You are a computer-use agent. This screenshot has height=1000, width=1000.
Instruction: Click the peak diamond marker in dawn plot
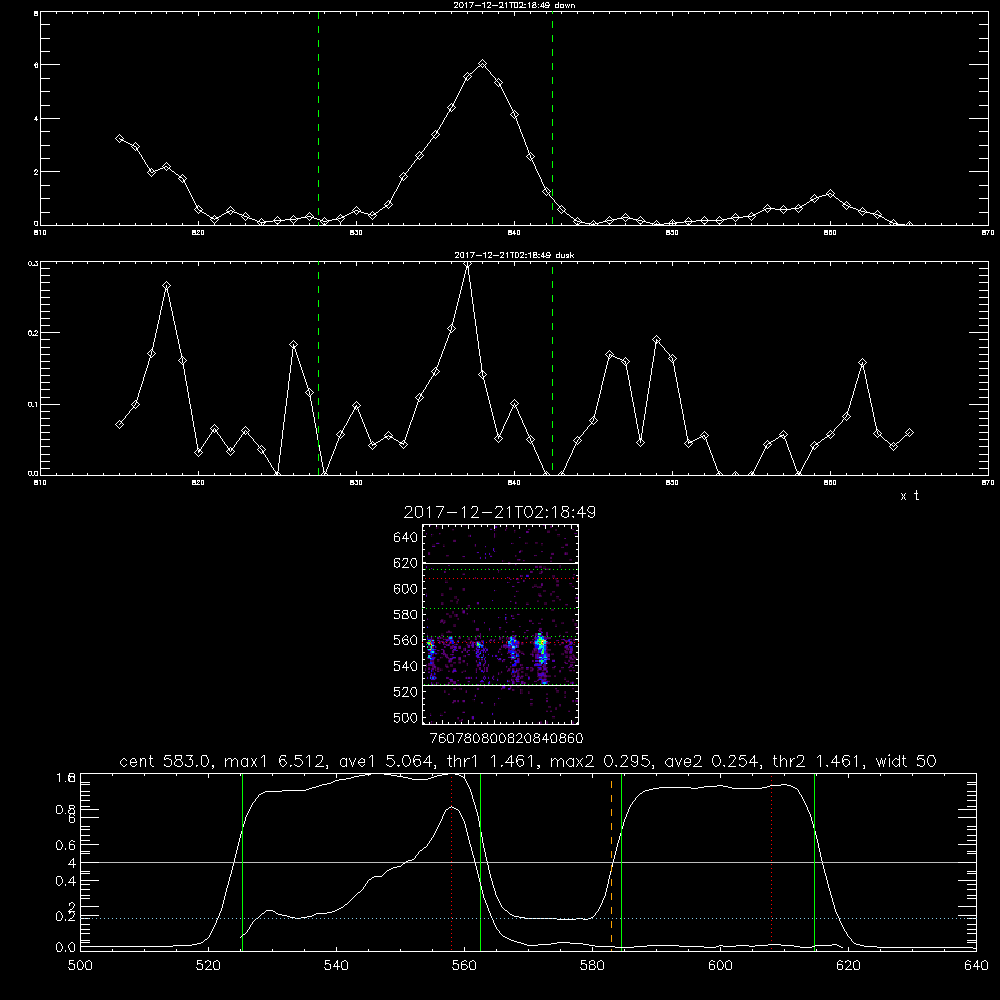pyautogui.click(x=483, y=64)
